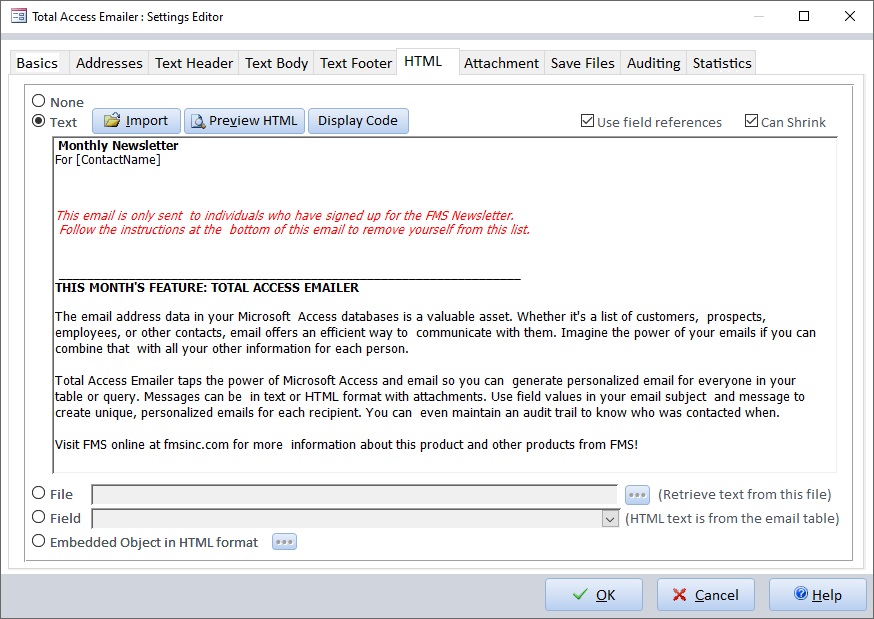
Task: Switch to the Attachment tab
Action: point(501,63)
